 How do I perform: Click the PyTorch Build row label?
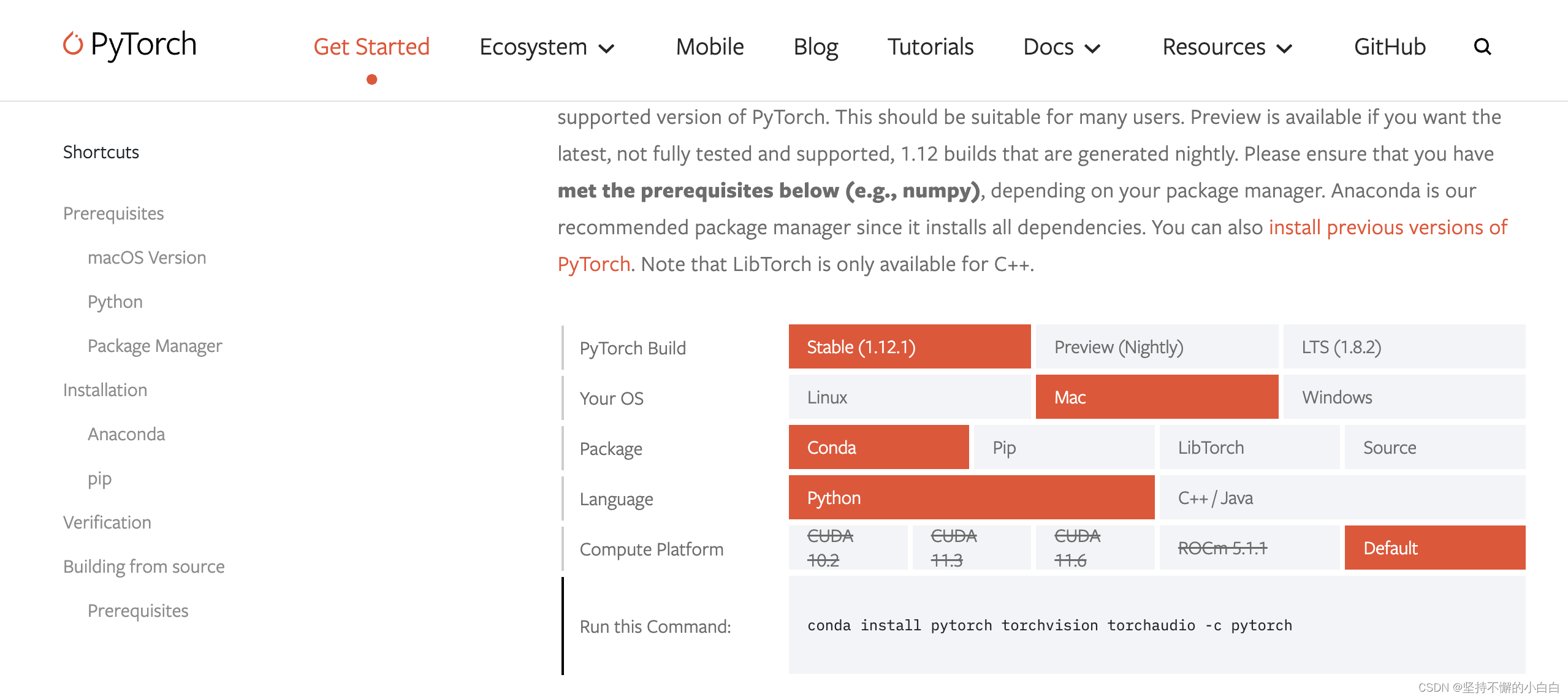(x=633, y=348)
